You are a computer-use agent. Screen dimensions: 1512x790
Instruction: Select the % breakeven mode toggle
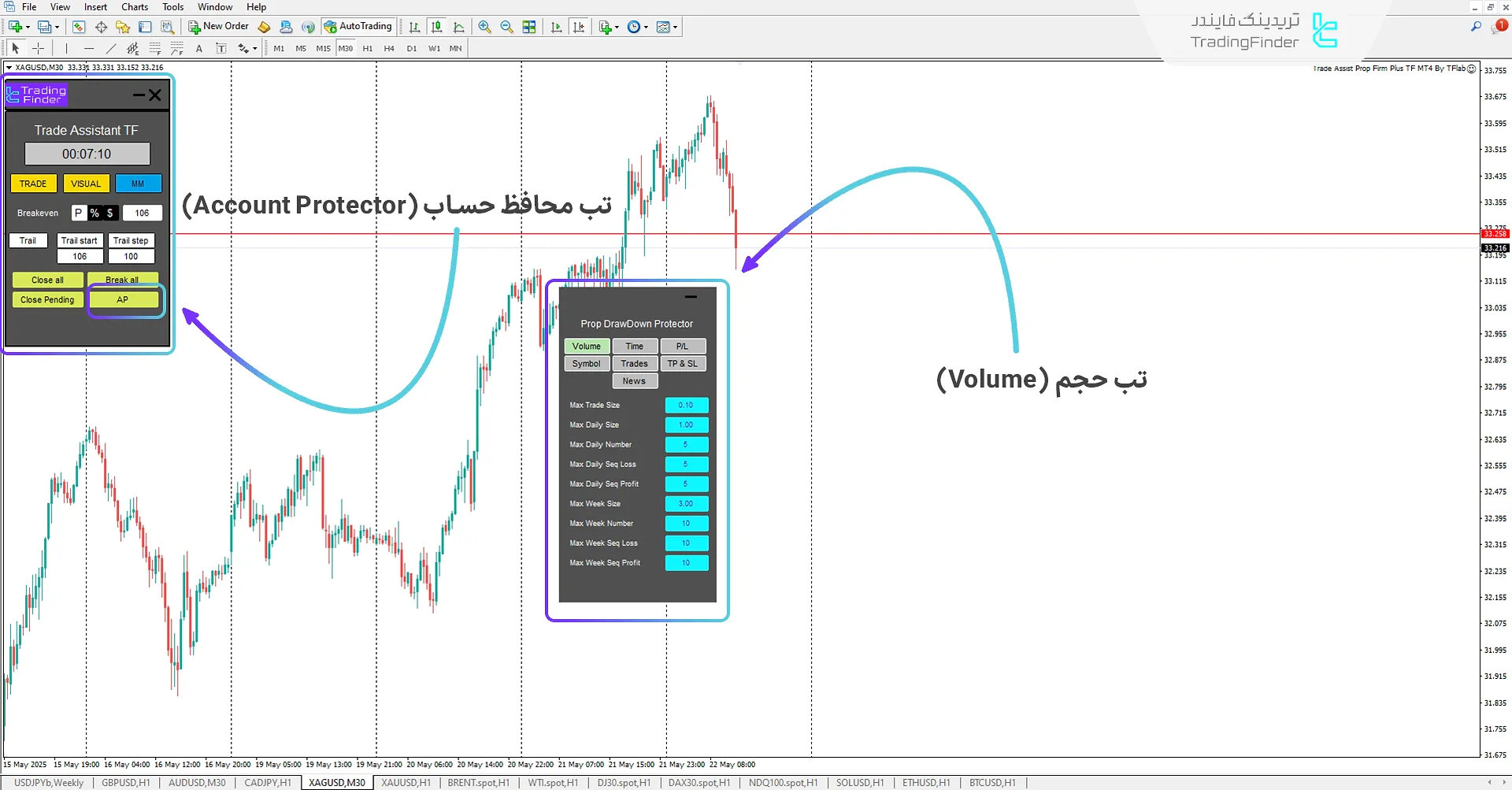tap(94, 213)
